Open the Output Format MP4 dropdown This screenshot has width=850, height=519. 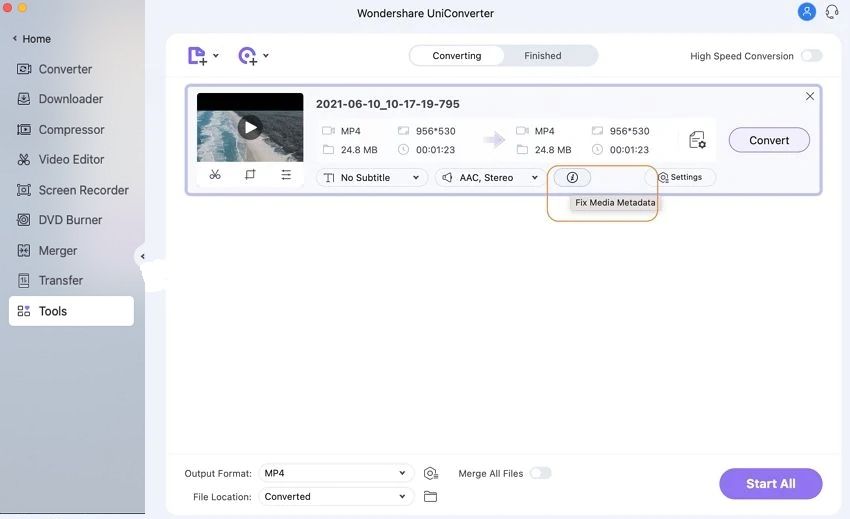coord(336,473)
